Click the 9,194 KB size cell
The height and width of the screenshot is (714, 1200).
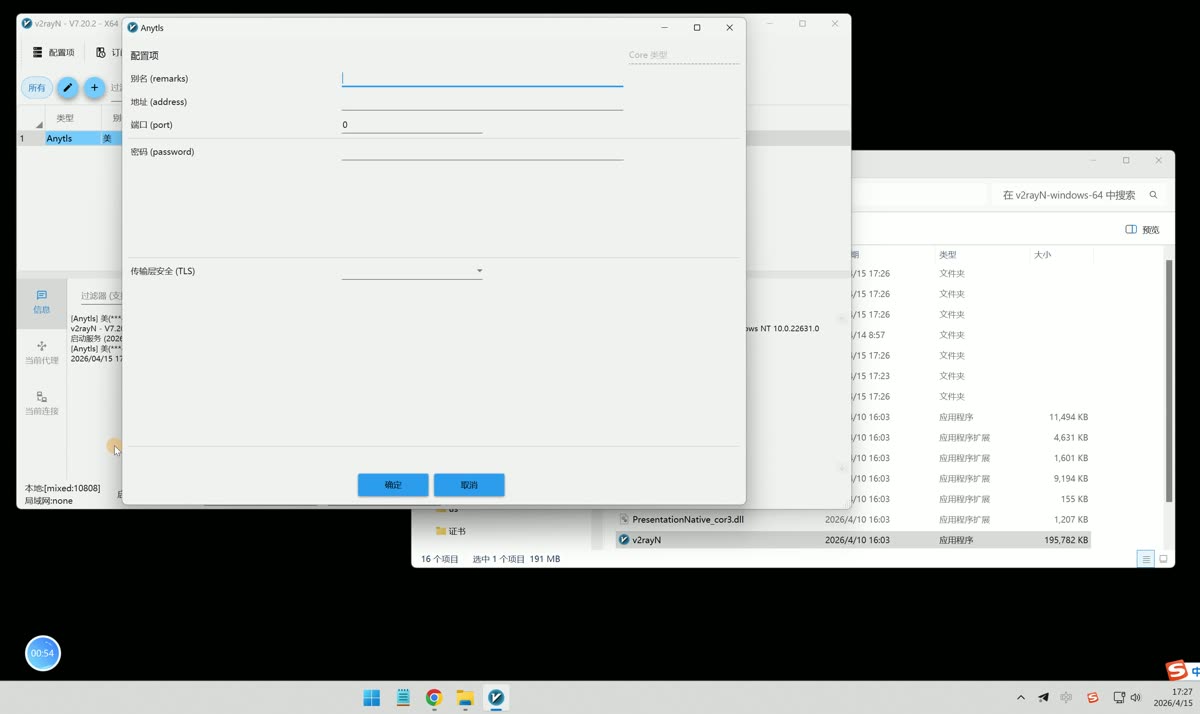[1071, 479]
